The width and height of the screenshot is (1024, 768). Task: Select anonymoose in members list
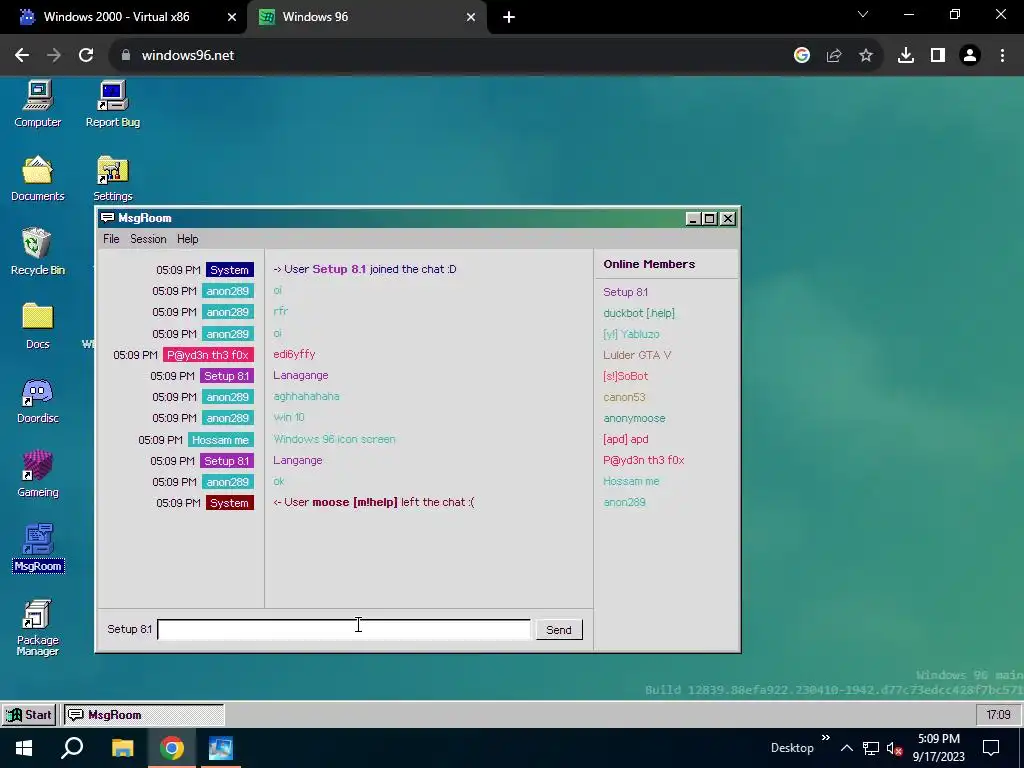coord(634,418)
